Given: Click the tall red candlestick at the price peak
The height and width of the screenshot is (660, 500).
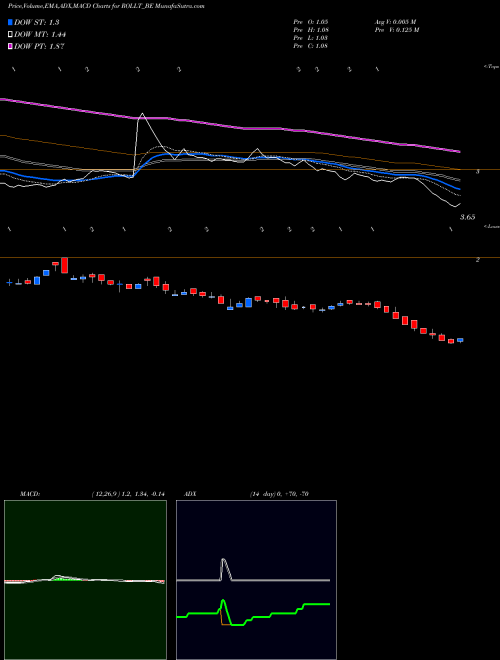Looking at the screenshot, I should [64, 265].
